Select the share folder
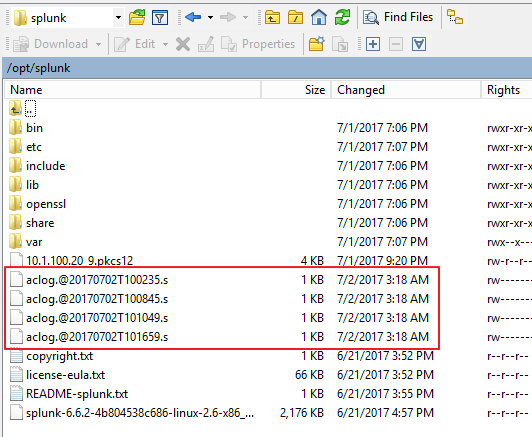 [x=40, y=223]
